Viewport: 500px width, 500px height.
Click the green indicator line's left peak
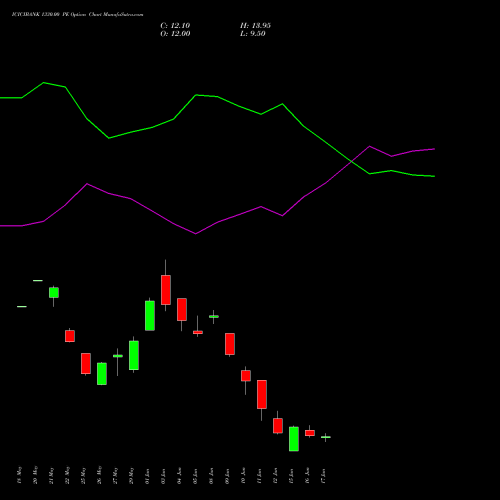tap(44, 82)
